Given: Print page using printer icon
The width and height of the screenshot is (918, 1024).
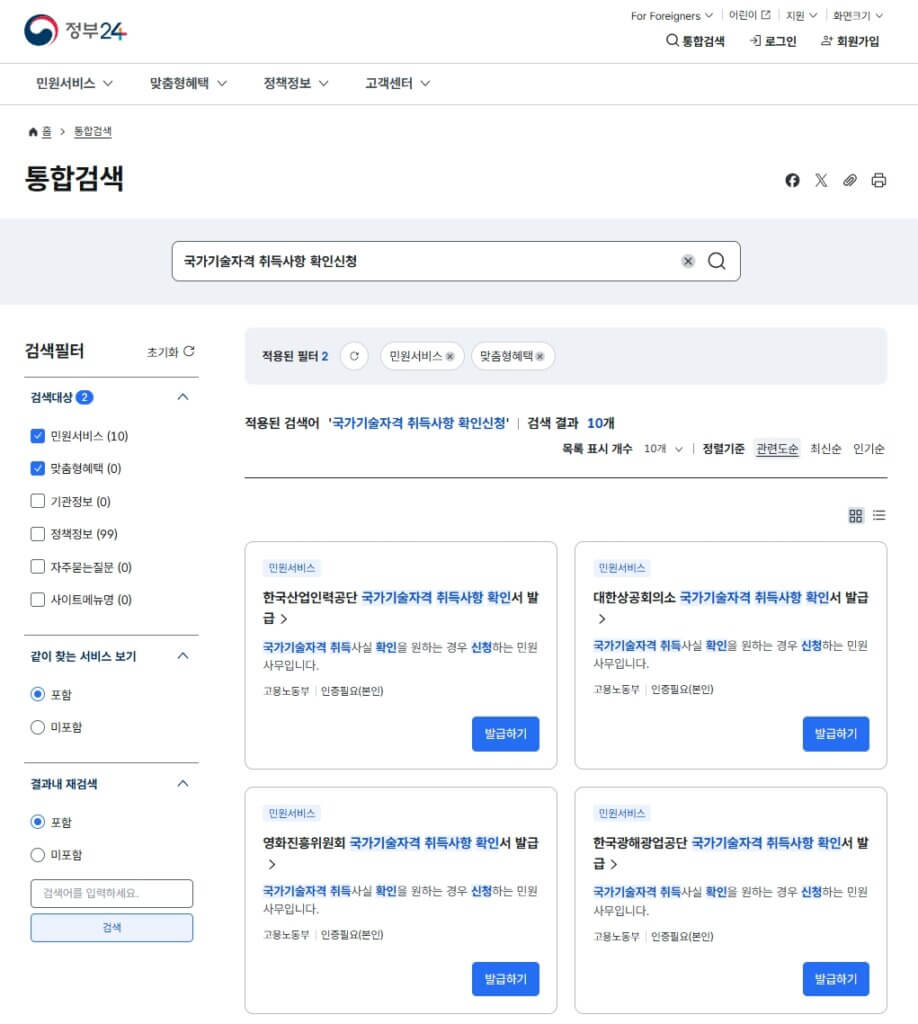Looking at the screenshot, I should (879, 180).
